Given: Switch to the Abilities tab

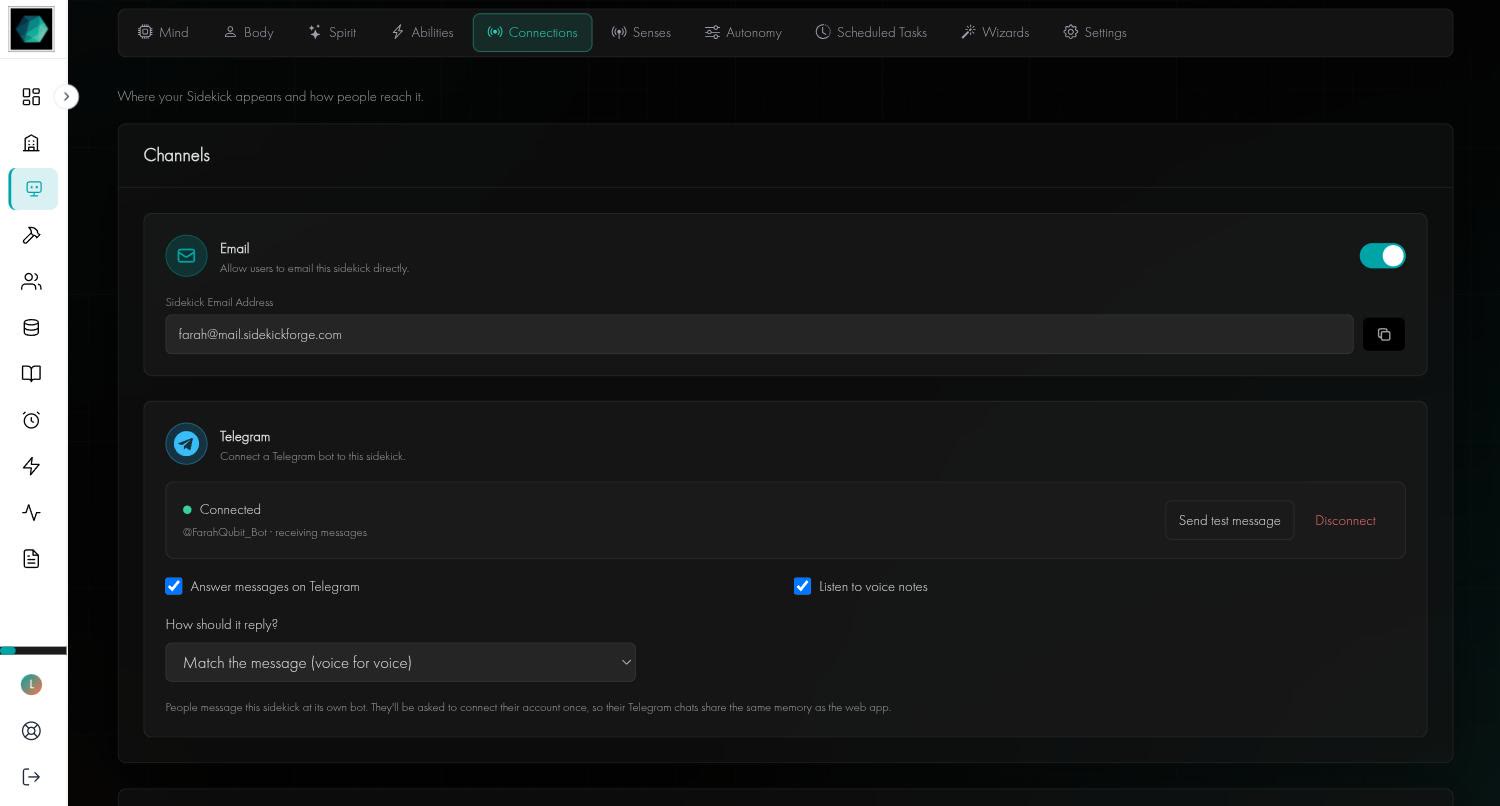Looking at the screenshot, I should (x=422, y=32).
